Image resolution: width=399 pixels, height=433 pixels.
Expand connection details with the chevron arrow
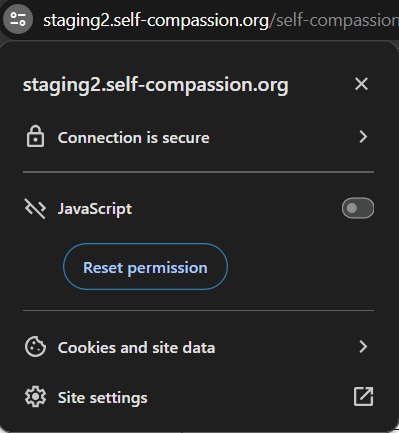click(x=363, y=137)
